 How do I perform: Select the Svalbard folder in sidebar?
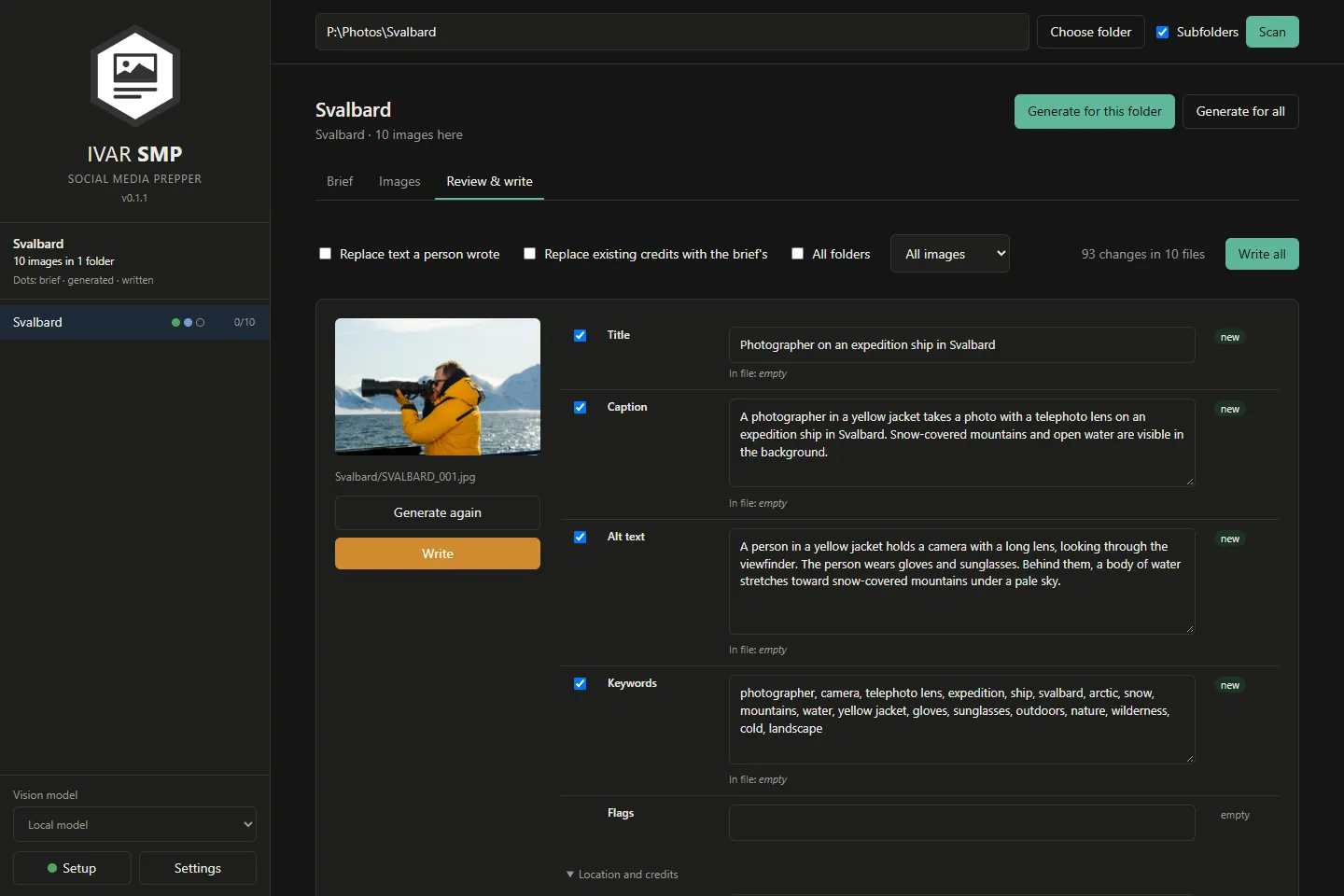(x=134, y=322)
